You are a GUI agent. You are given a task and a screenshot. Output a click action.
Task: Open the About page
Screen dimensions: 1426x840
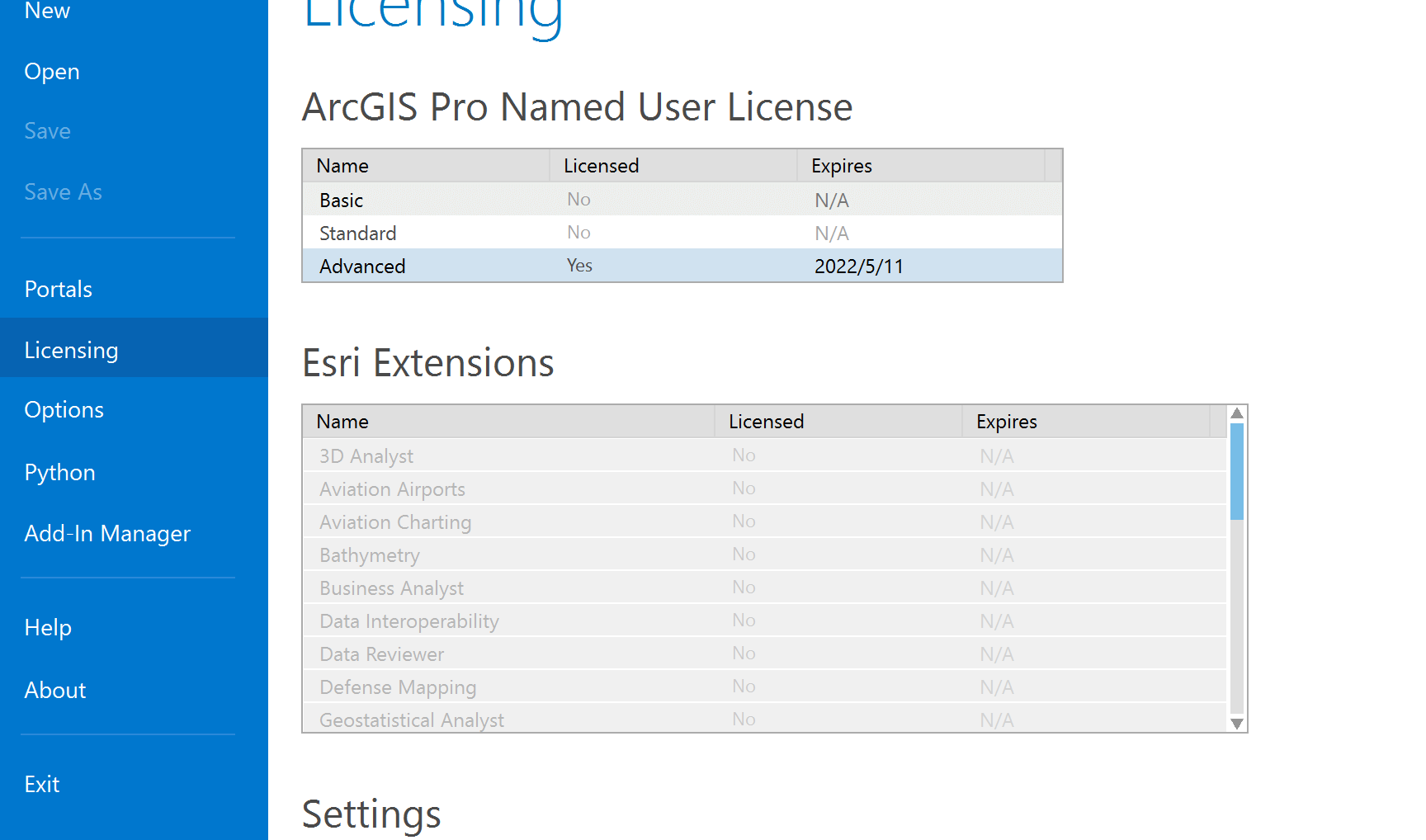point(55,691)
